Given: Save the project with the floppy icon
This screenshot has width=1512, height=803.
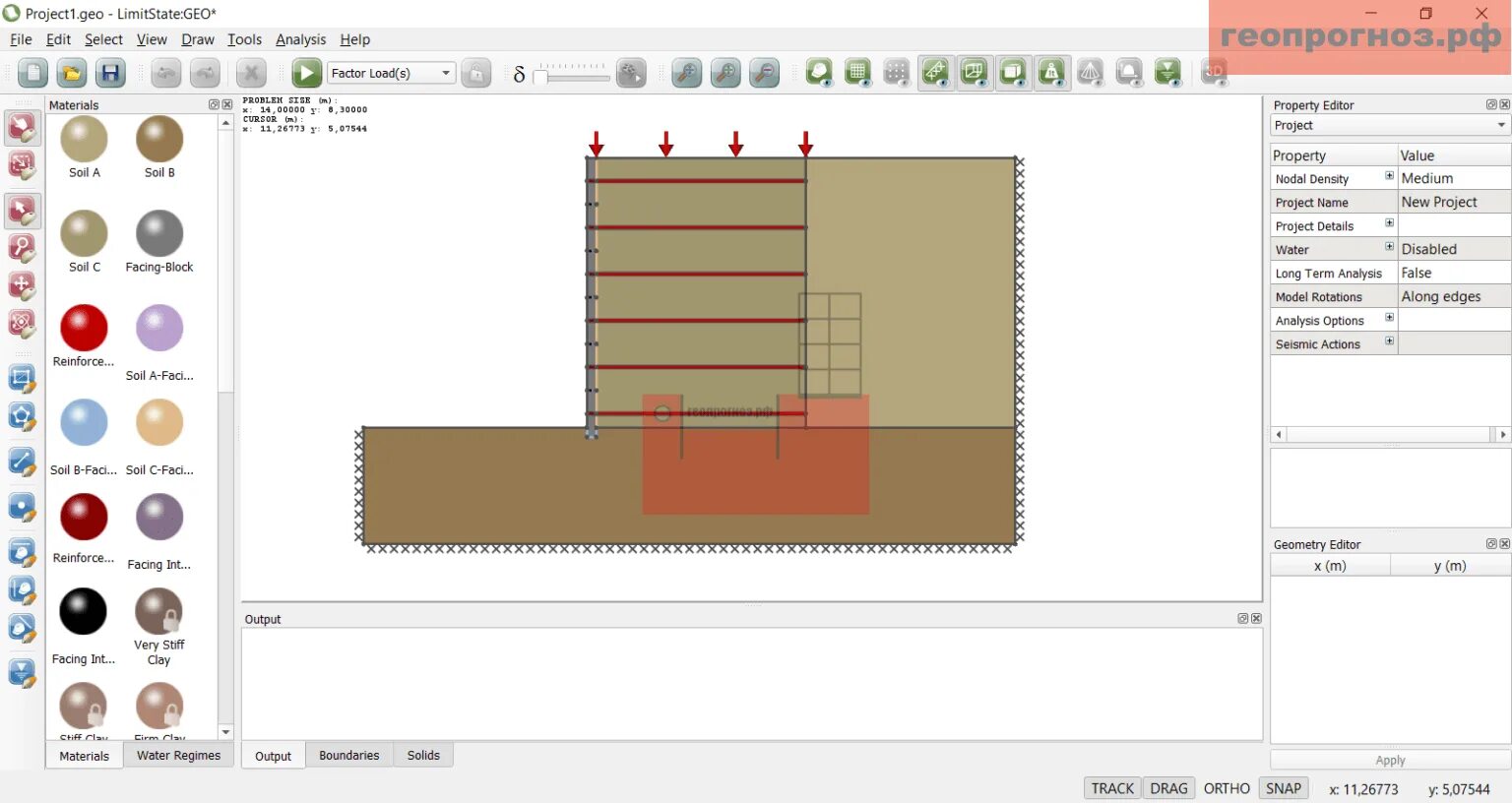Looking at the screenshot, I should (x=110, y=73).
